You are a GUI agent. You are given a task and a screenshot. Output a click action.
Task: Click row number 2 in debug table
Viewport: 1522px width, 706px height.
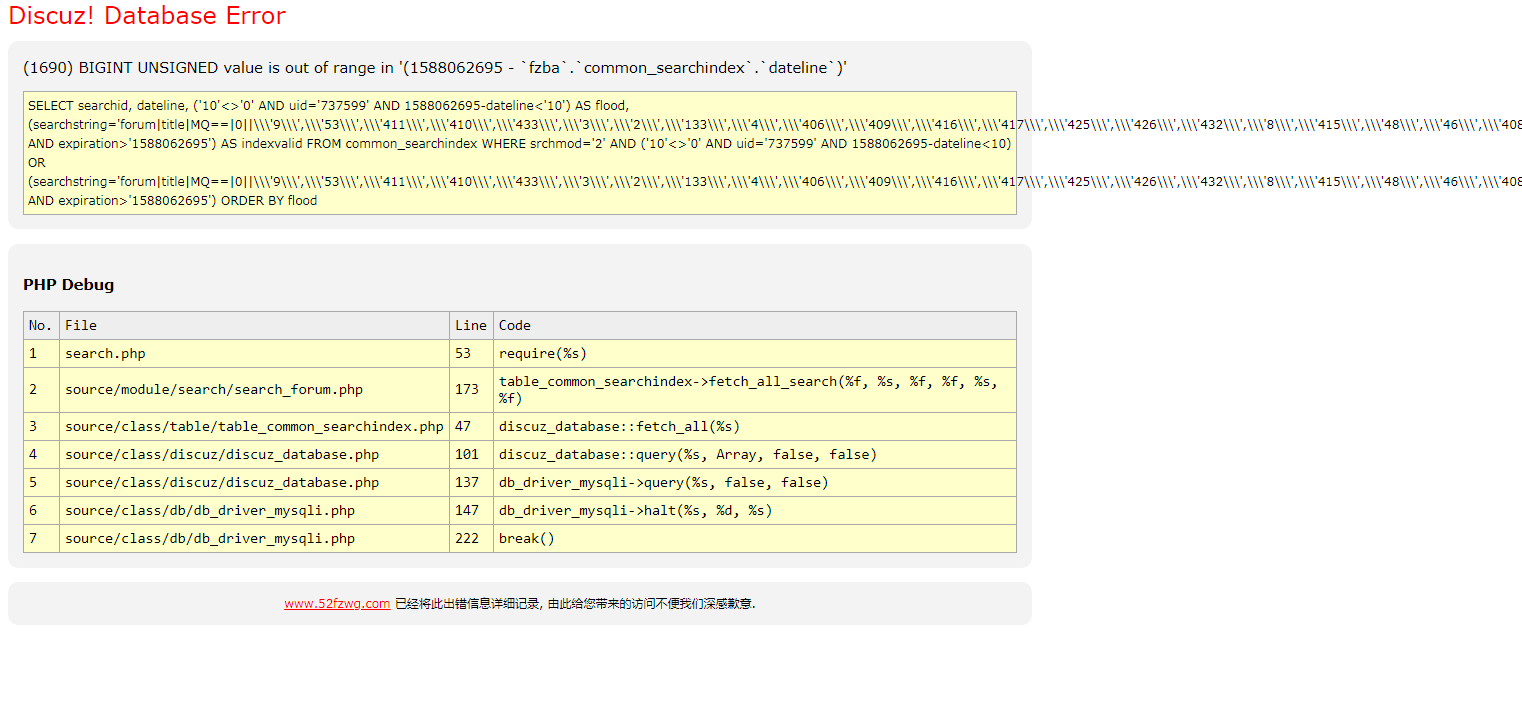(41, 390)
